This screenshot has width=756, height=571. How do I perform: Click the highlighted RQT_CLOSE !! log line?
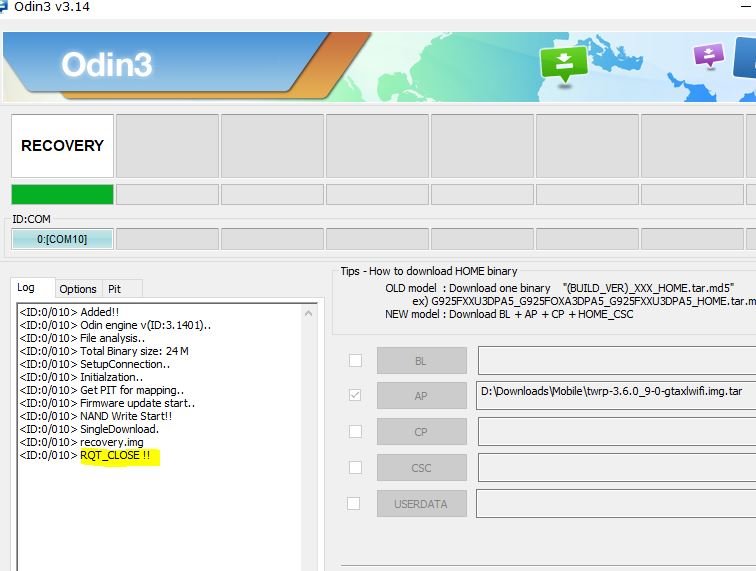(x=85, y=455)
